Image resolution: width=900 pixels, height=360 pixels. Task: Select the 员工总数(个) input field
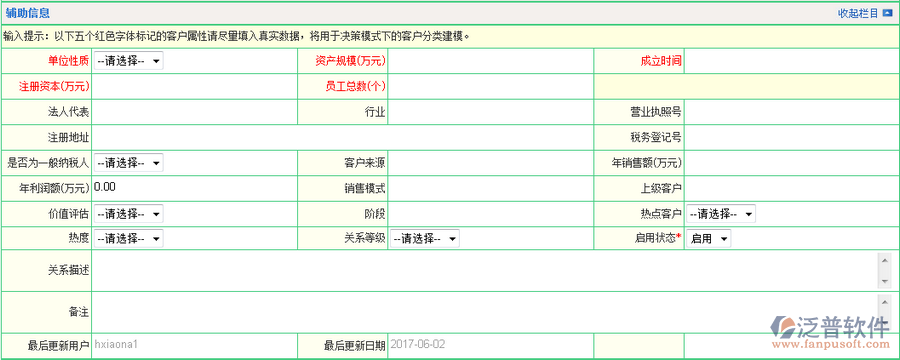[491, 87]
